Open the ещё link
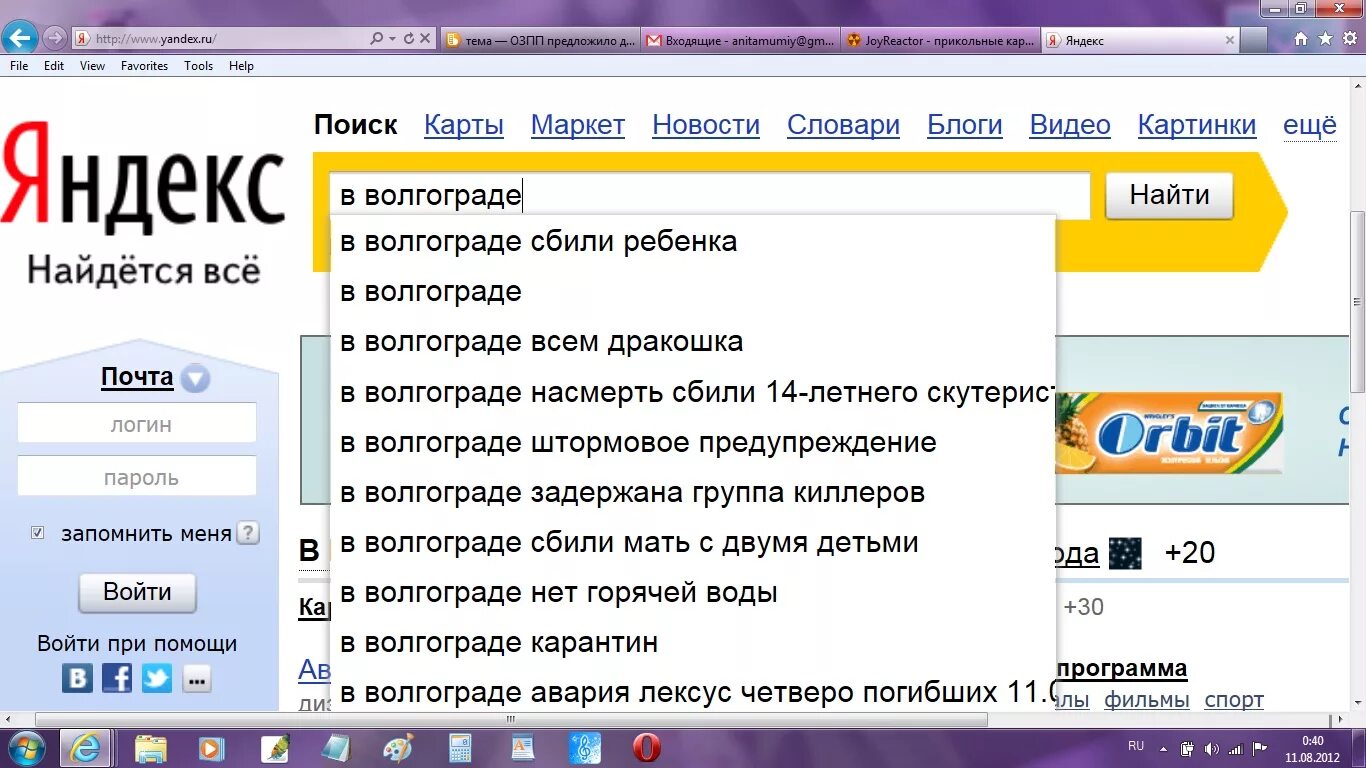The width and height of the screenshot is (1366, 768). point(1310,125)
